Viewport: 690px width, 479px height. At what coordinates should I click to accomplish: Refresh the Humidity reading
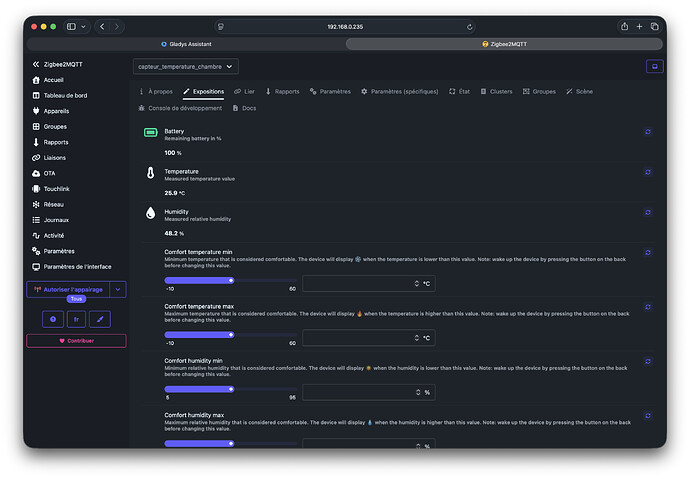point(648,212)
